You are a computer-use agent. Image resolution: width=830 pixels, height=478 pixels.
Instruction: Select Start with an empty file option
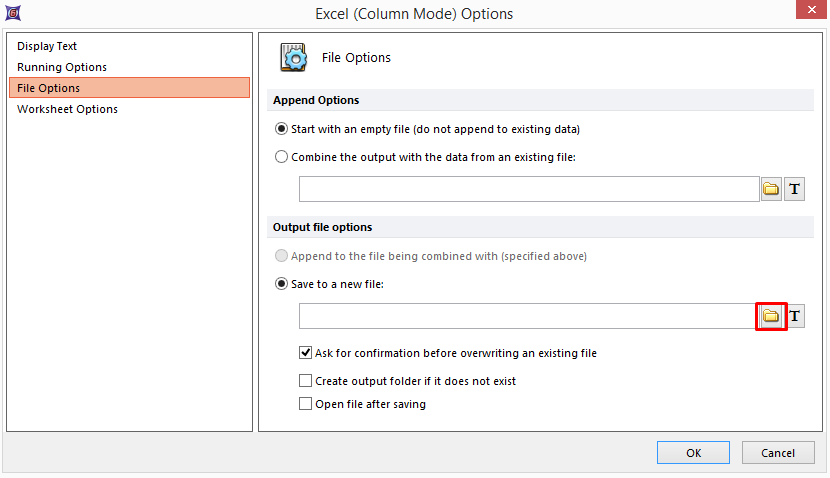click(x=282, y=129)
